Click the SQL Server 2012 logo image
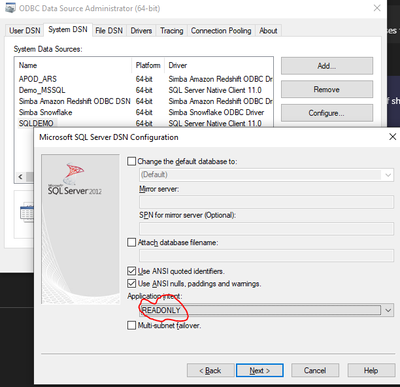400x387 pixels. coord(75,179)
